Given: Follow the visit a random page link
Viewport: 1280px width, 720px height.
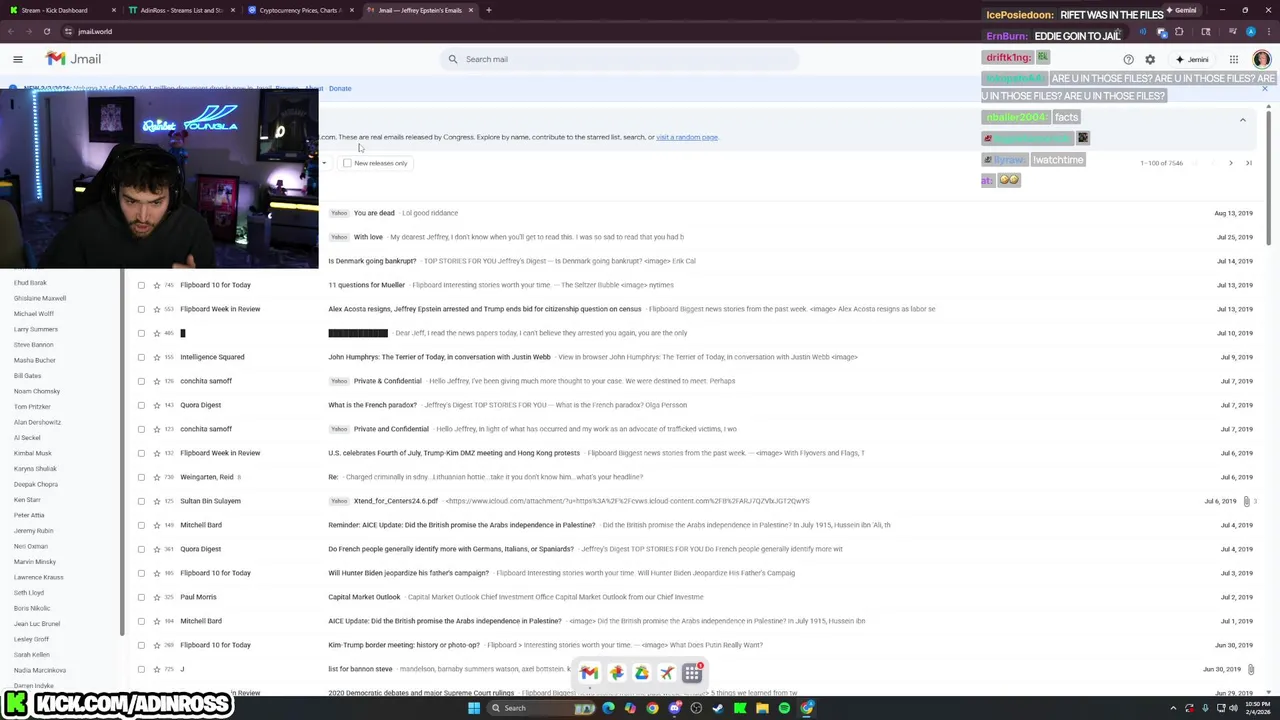Looking at the screenshot, I should (x=687, y=137).
